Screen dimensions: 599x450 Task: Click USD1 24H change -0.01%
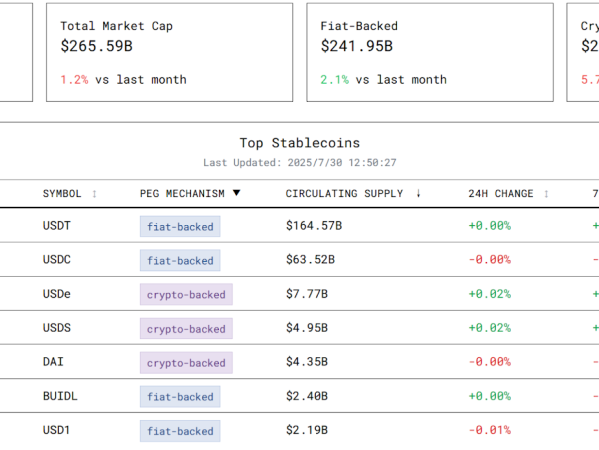click(490, 430)
